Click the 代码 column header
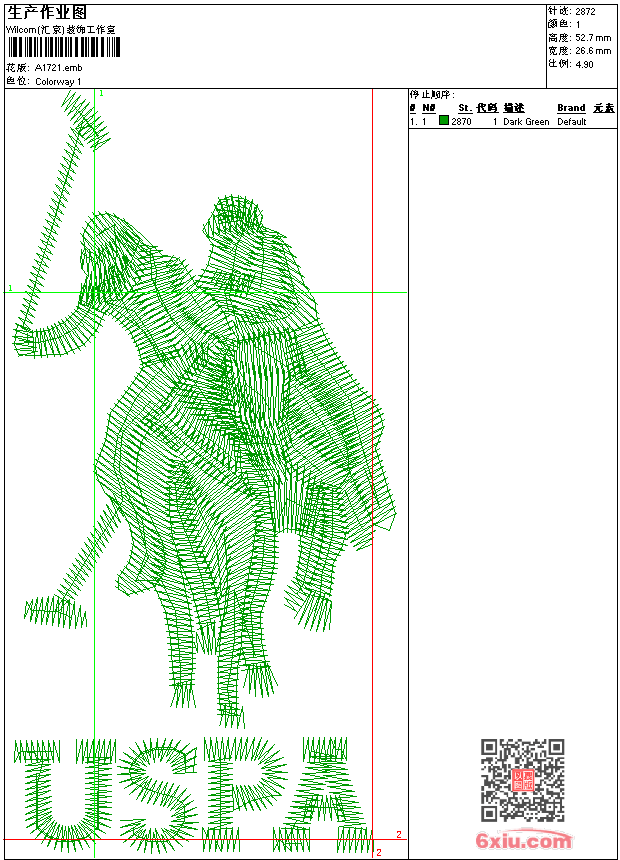 [x=487, y=108]
